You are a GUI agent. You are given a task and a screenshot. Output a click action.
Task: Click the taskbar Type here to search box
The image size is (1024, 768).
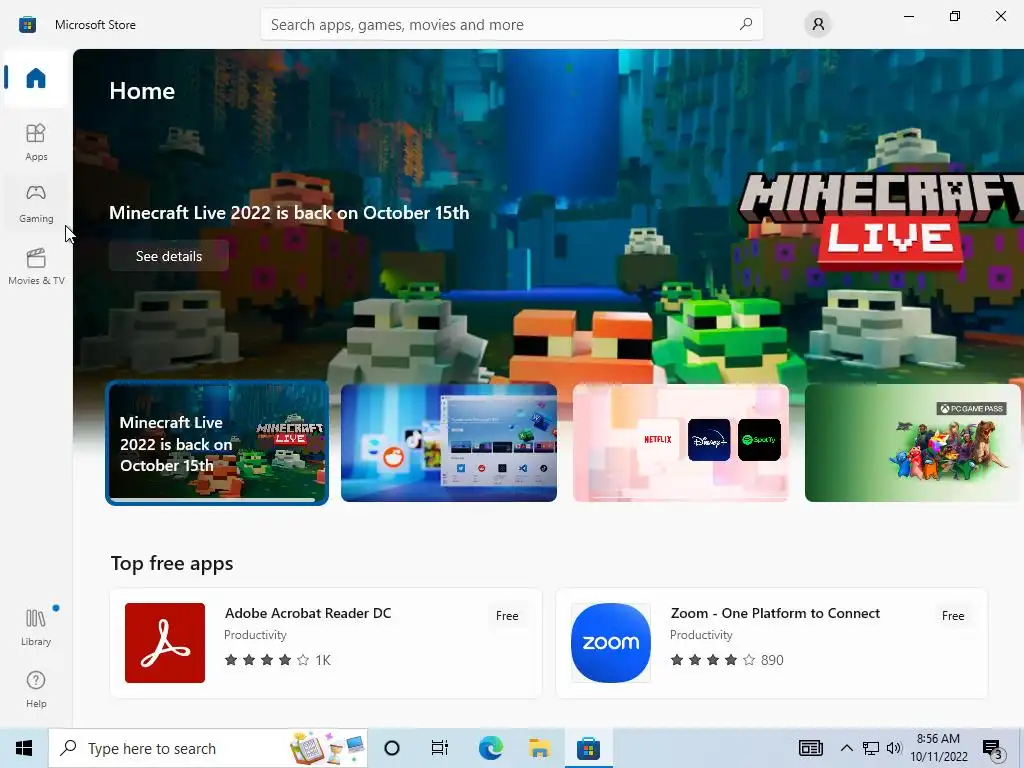[x=208, y=748]
